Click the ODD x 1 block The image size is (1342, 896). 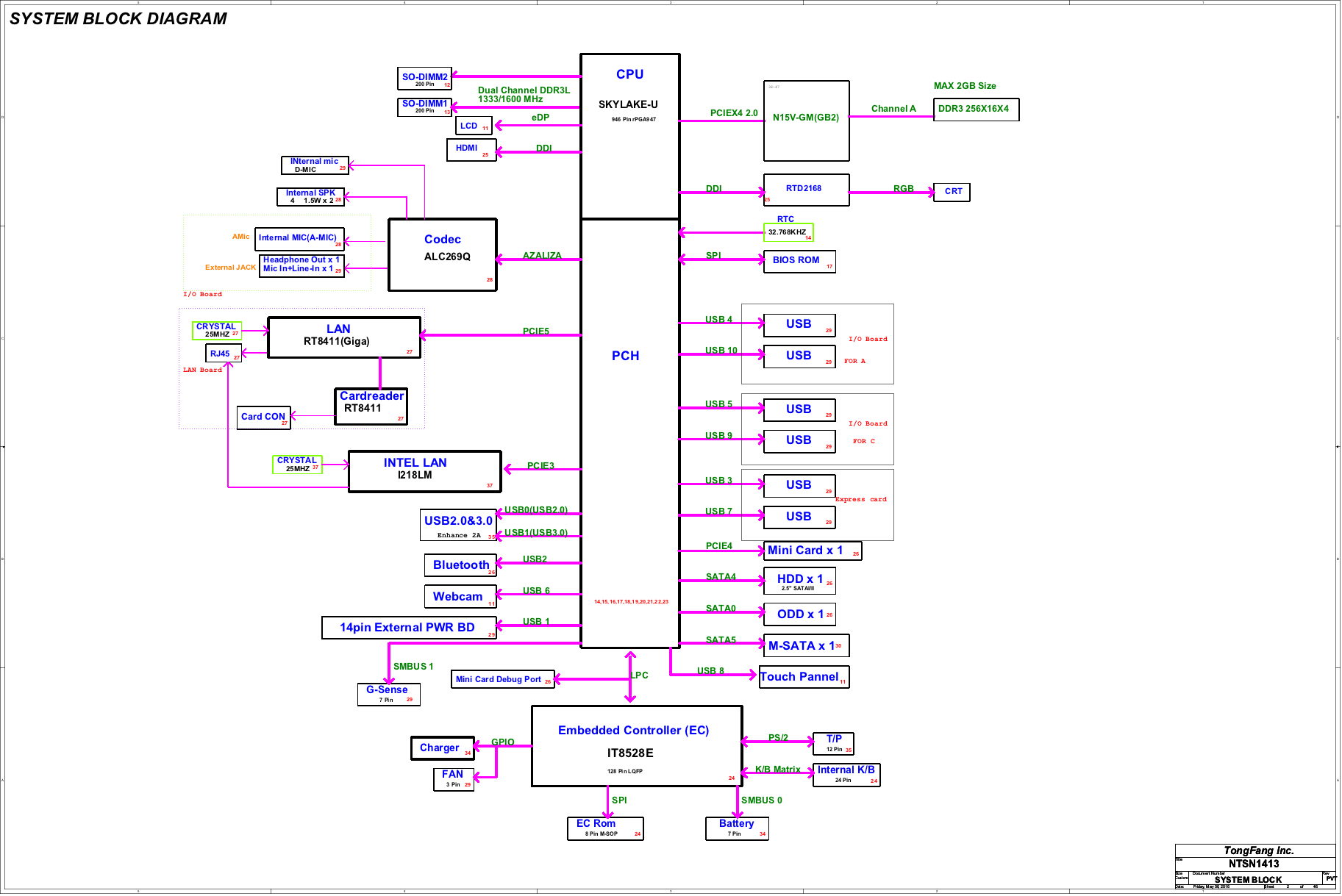[x=799, y=614]
